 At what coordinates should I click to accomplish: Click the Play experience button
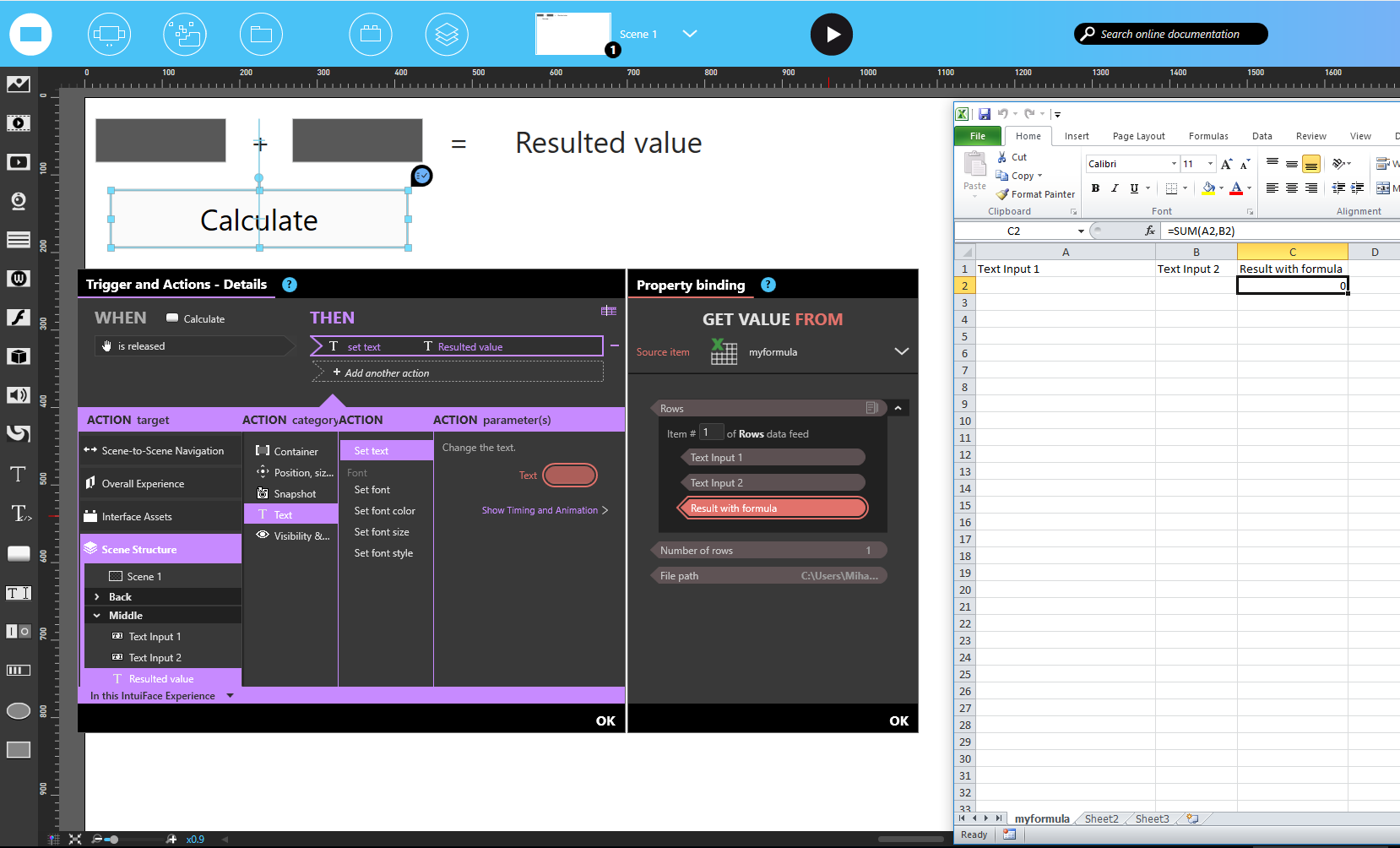coord(831,35)
